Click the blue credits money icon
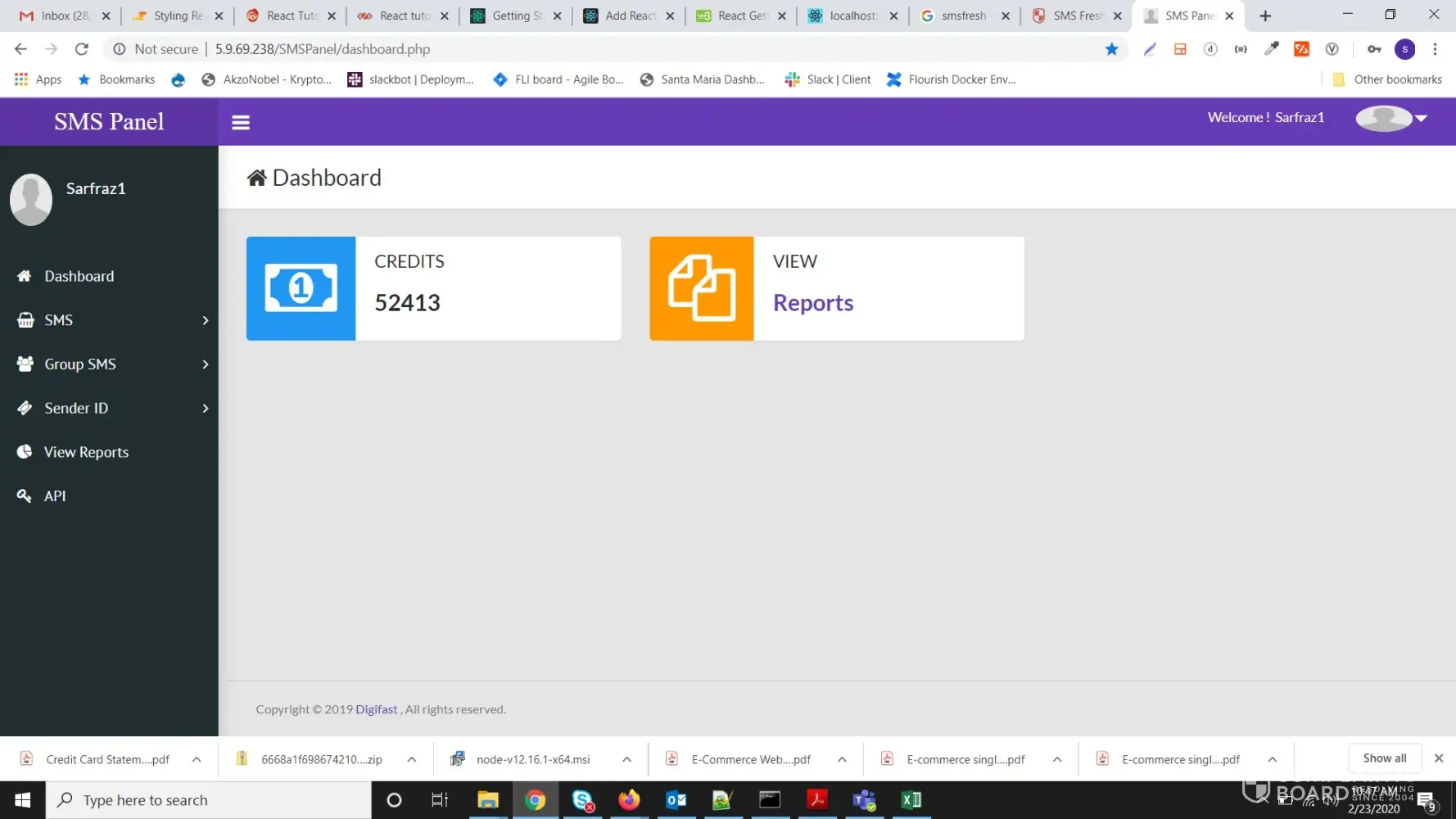Image resolution: width=1456 pixels, height=819 pixels. coord(301,288)
